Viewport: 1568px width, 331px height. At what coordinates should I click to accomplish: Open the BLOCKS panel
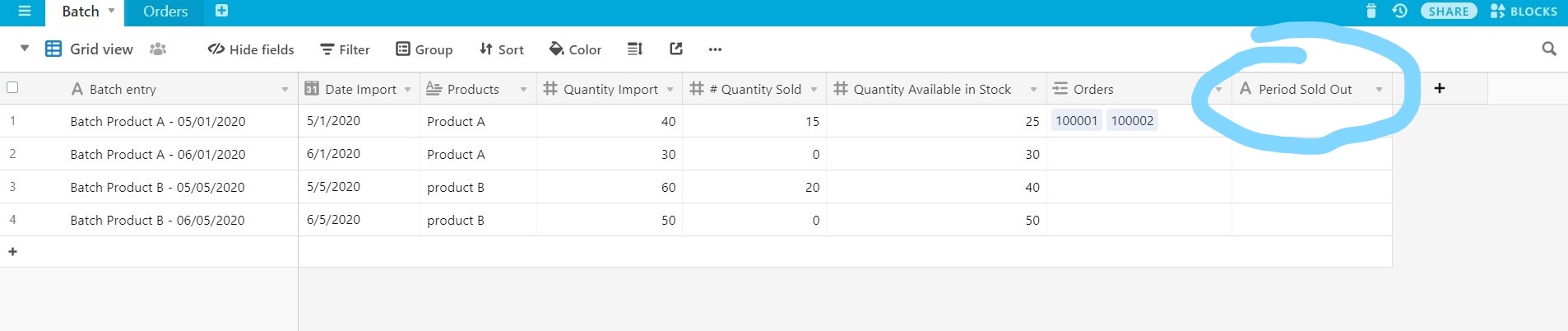pyautogui.click(x=1524, y=12)
